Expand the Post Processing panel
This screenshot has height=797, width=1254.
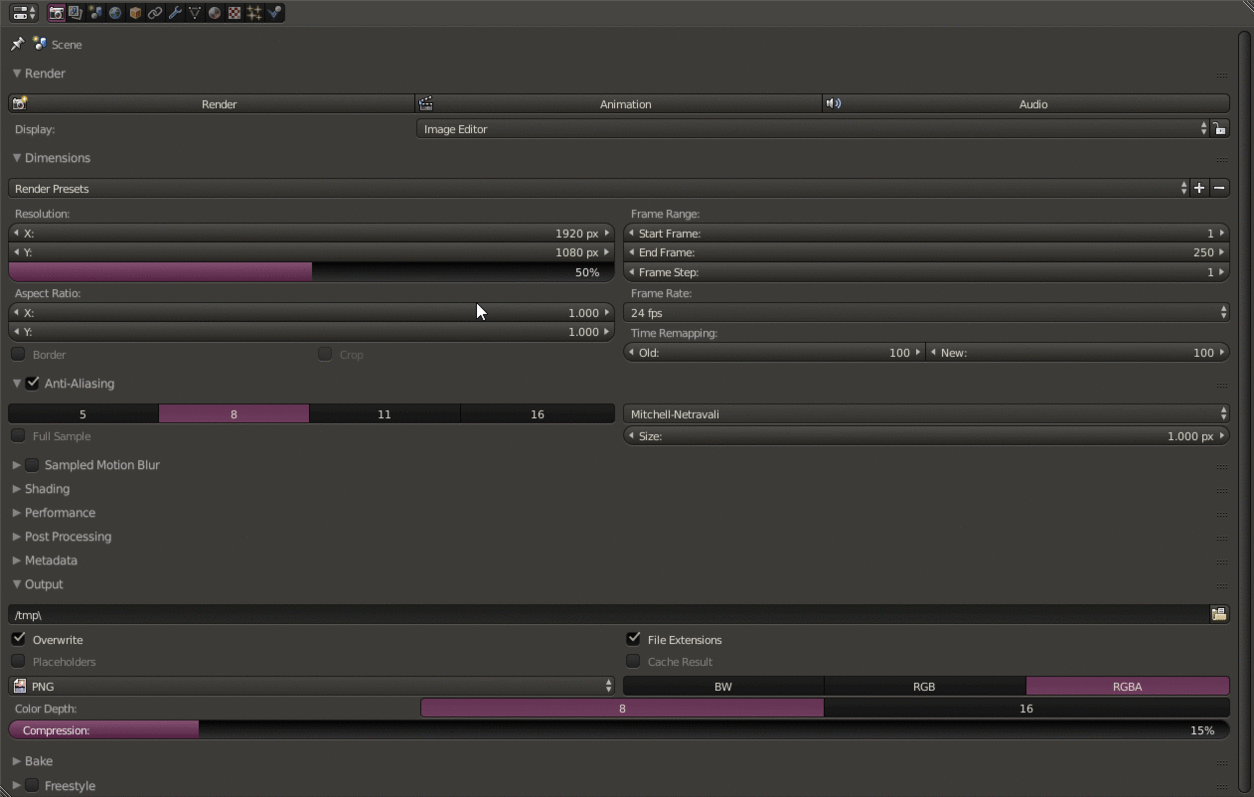pyautogui.click(x=17, y=537)
